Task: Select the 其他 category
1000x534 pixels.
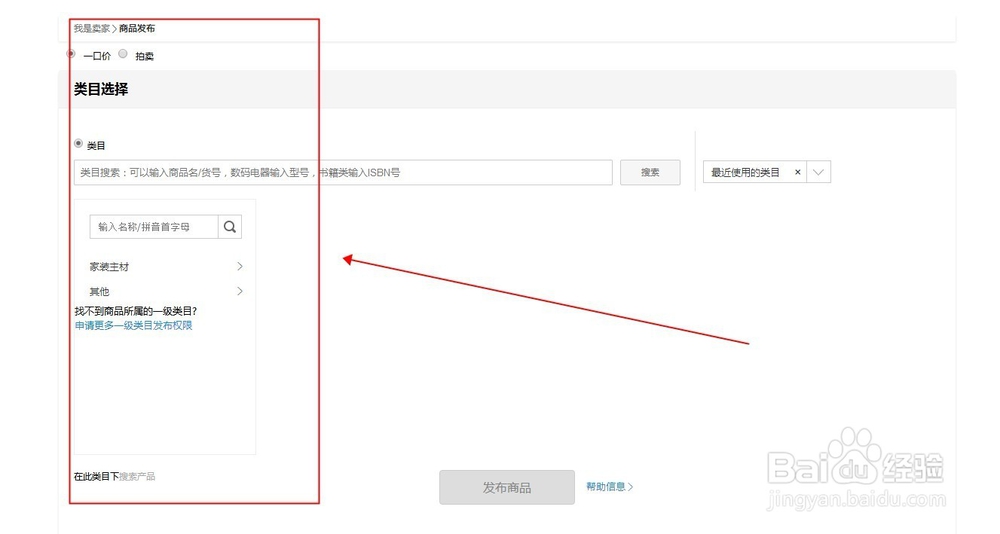Action: pyautogui.click(x=99, y=292)
